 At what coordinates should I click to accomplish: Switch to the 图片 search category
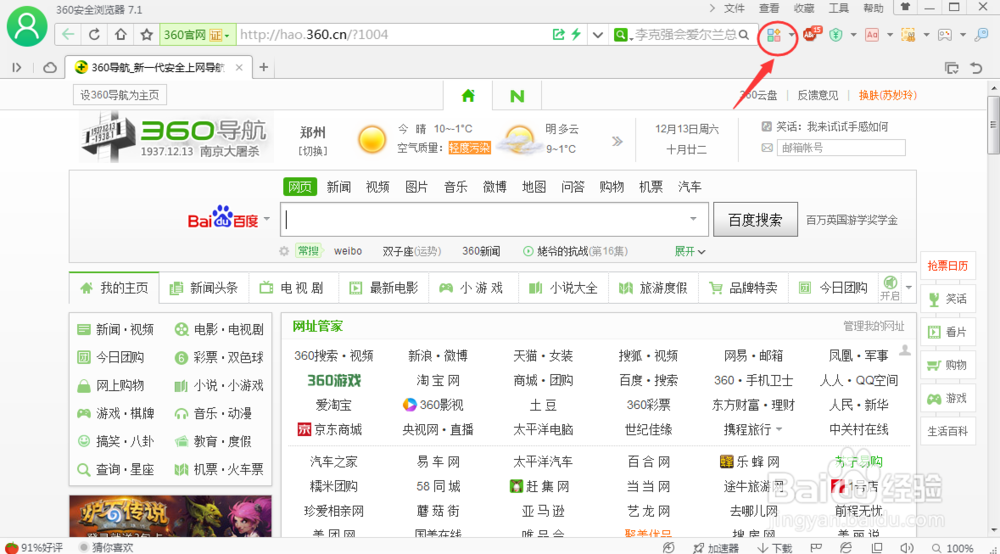416,187
